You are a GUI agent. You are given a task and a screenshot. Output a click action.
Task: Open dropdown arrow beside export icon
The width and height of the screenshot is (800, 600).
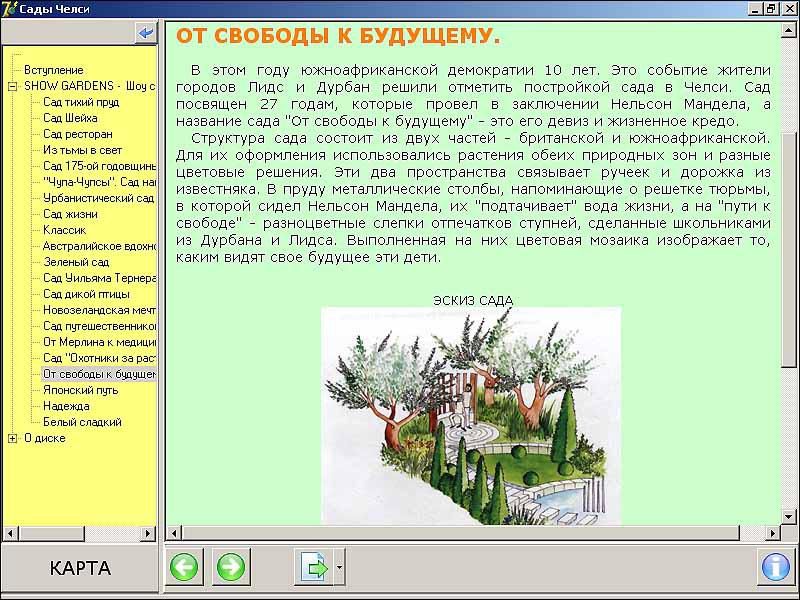pos(340,568)
